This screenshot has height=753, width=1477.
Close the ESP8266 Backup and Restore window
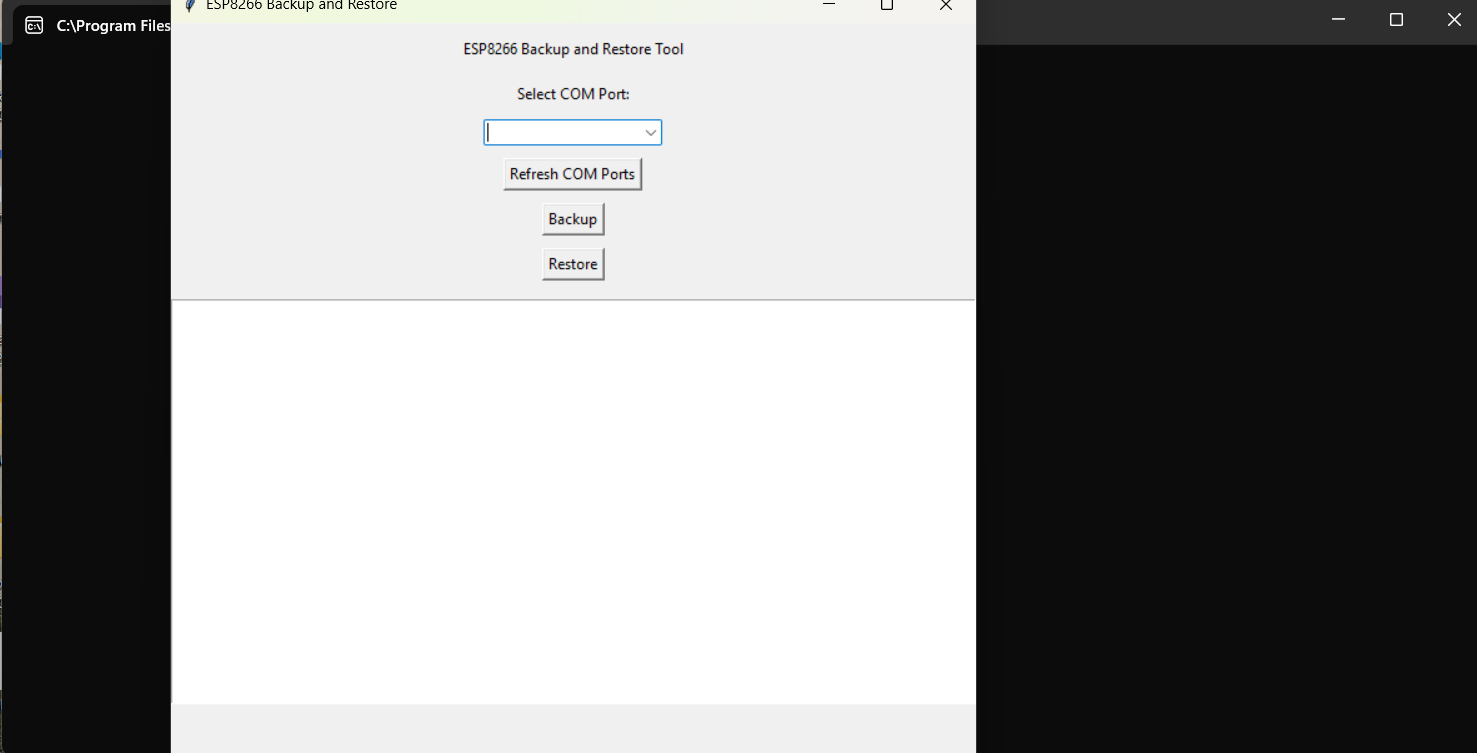pos(946,6)
